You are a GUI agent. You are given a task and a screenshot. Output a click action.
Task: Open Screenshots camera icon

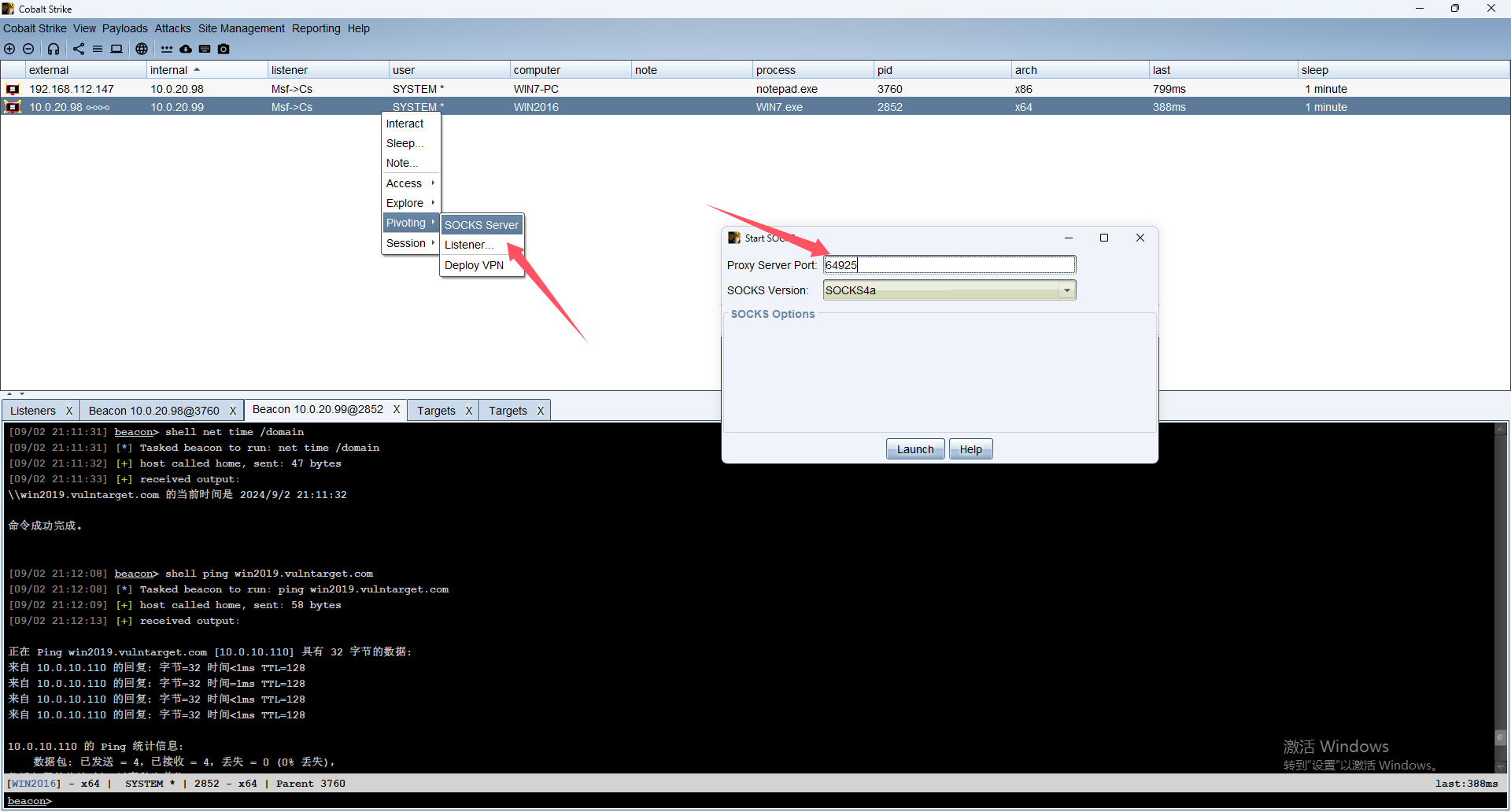click(224, 49)
